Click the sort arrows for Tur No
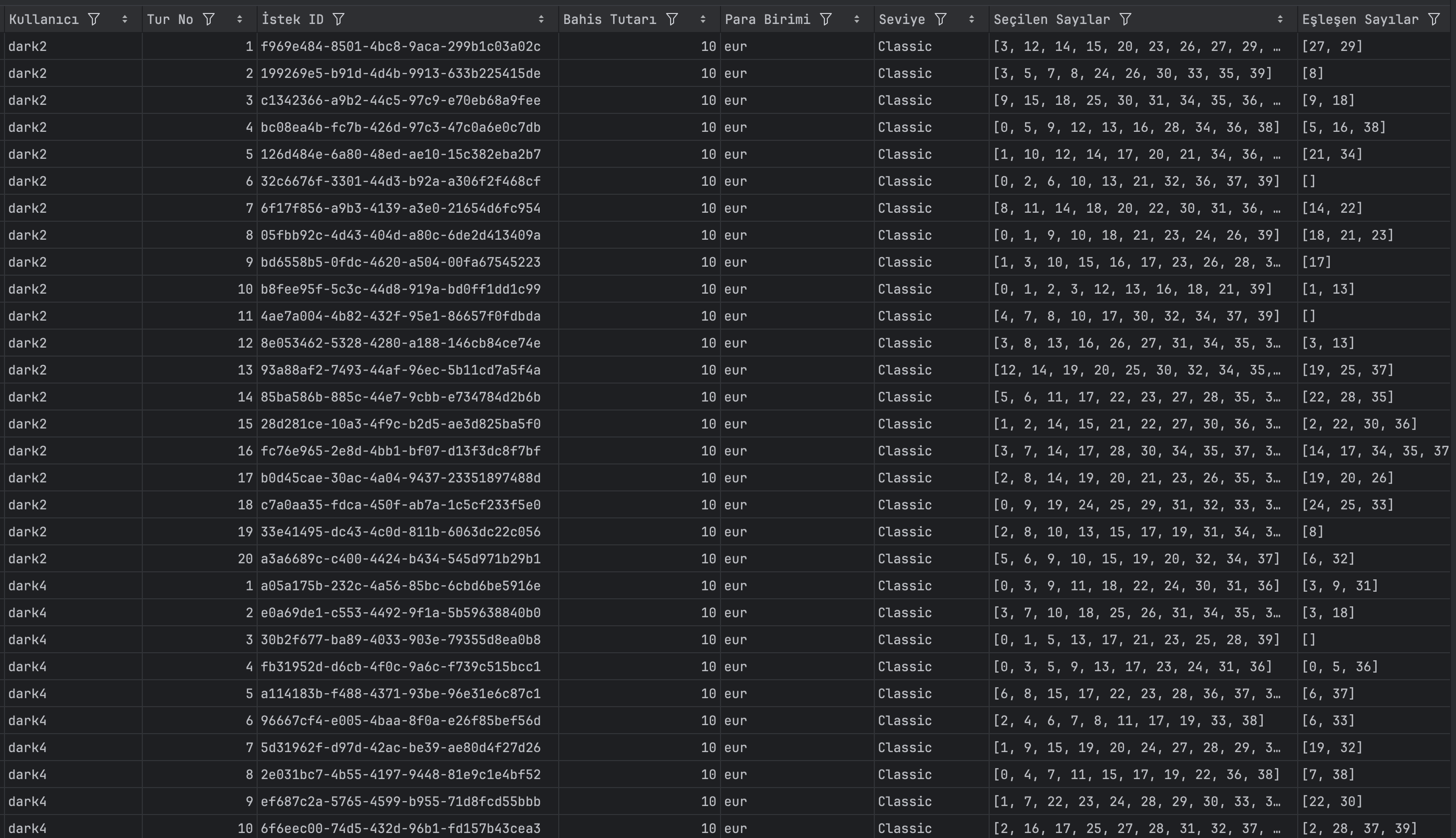This screenshot has height=838, width=1456. (x=240, y=19)
